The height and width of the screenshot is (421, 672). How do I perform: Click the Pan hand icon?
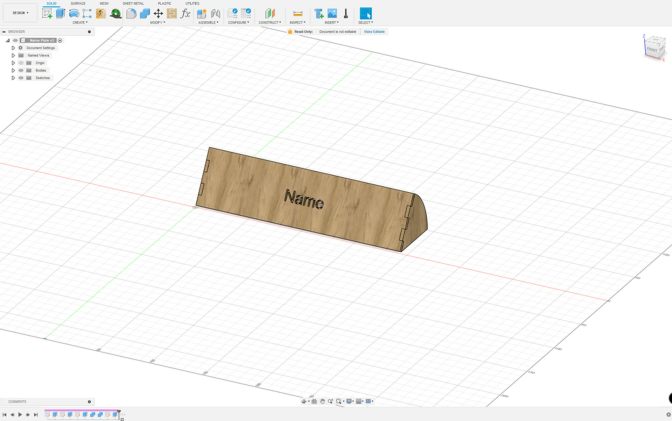(322, 401)
